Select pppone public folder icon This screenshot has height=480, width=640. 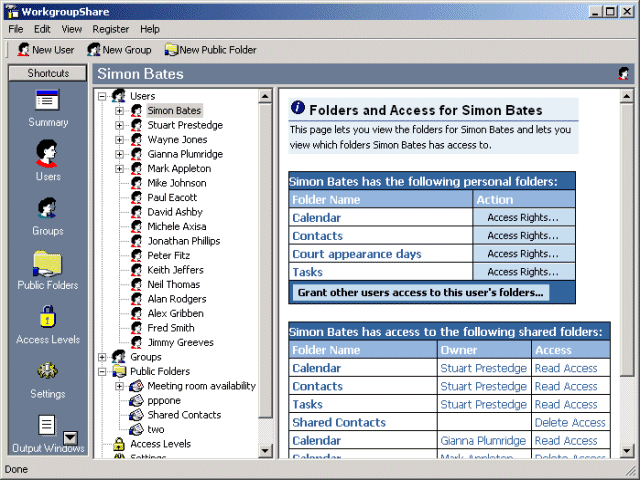pos(136,400)
